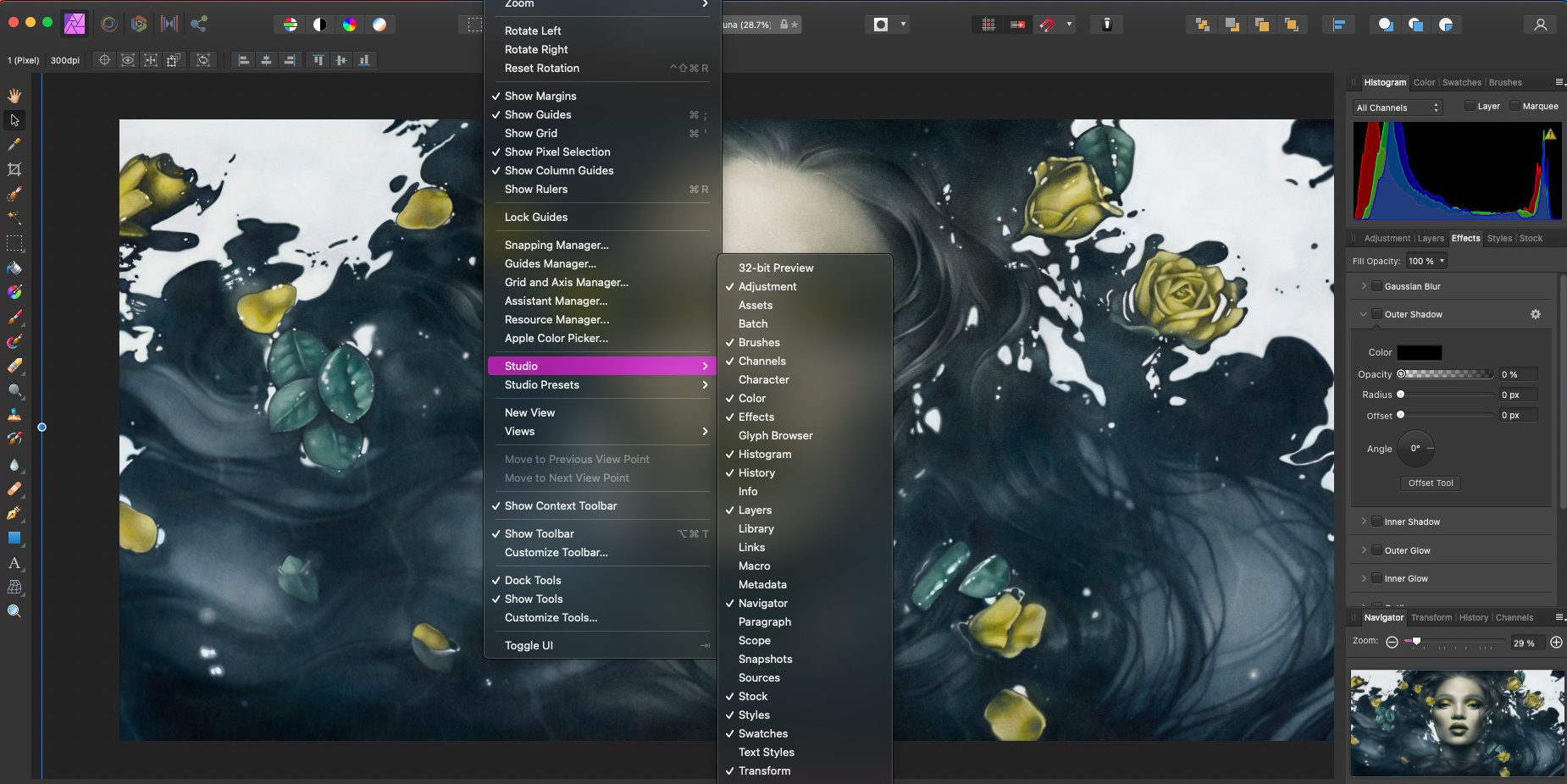The image size is (1567, 784).
Task: Open the Outer Shadow color swatch
Action: (1419, 352)
